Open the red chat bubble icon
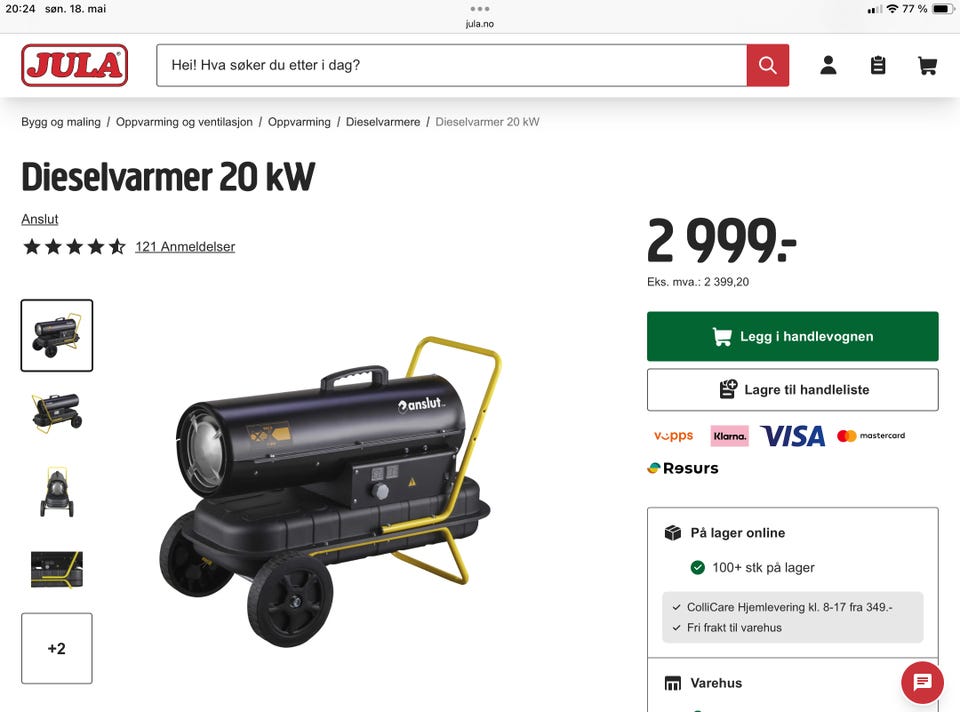Screen dimensions: 960x712 click(x=922, y=682)
